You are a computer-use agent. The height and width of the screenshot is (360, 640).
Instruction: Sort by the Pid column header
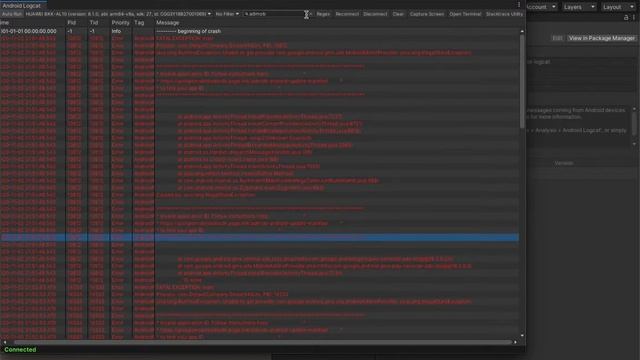pos(76,23)
